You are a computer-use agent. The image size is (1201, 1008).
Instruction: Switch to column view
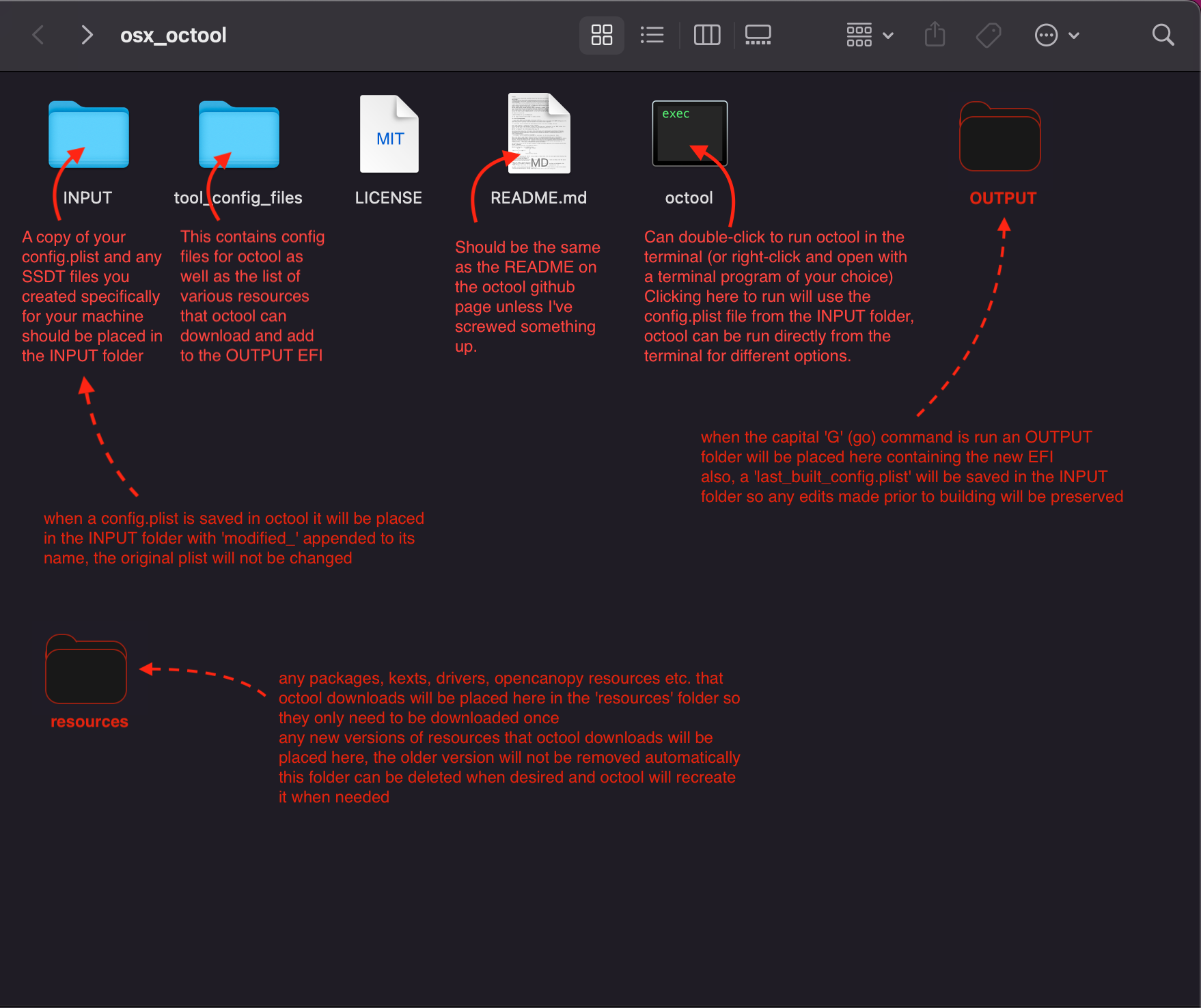click(x=707, y=35)
